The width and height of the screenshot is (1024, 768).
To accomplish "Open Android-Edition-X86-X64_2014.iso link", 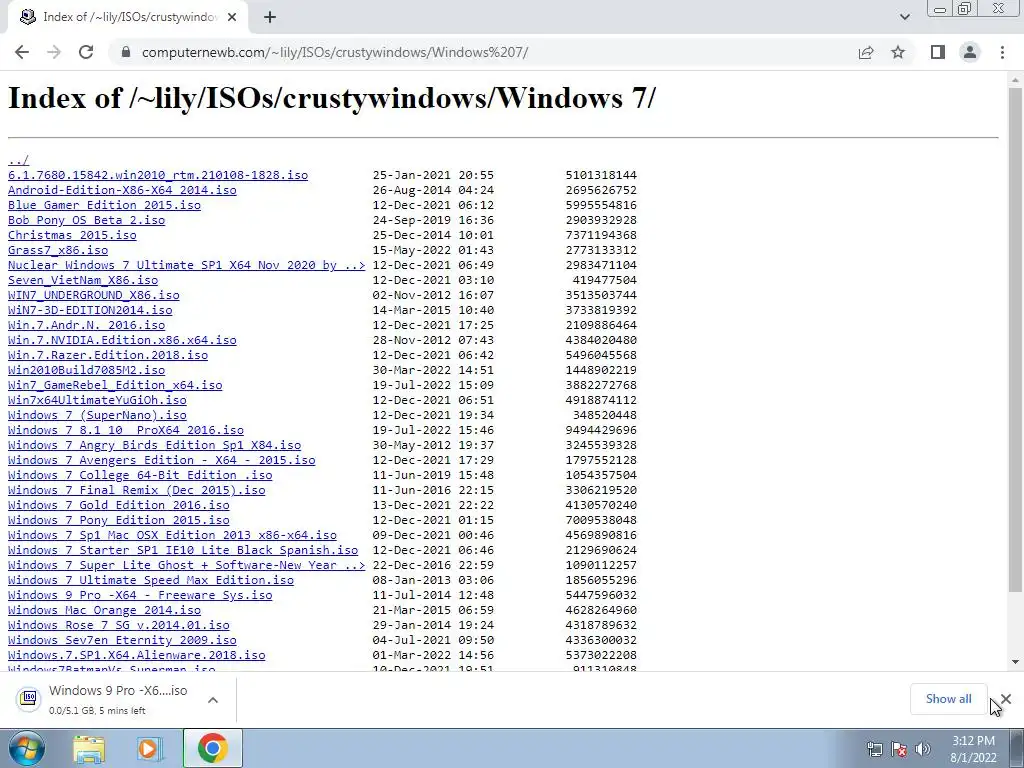I will pyautogui.click(x=122, y=190).
